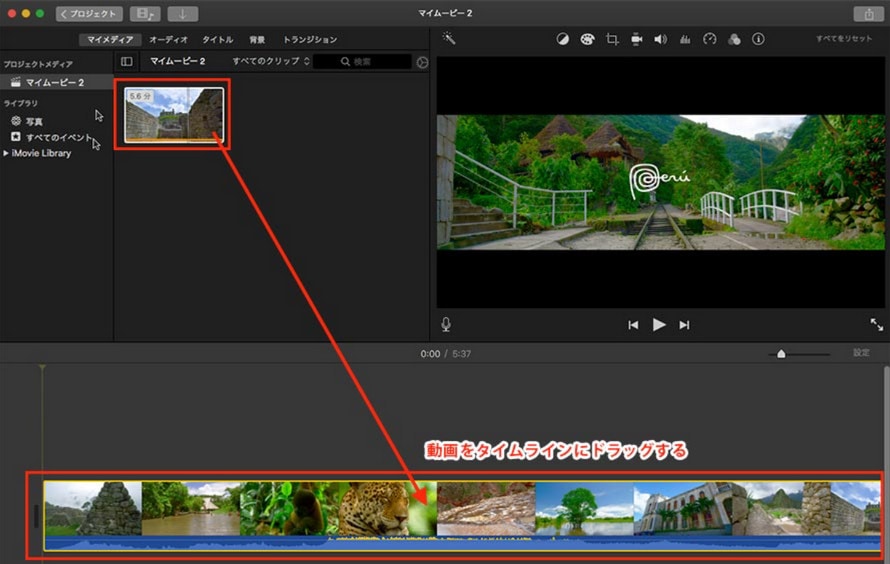
Task: Open the clip information tool
Action: click(758, 39)
